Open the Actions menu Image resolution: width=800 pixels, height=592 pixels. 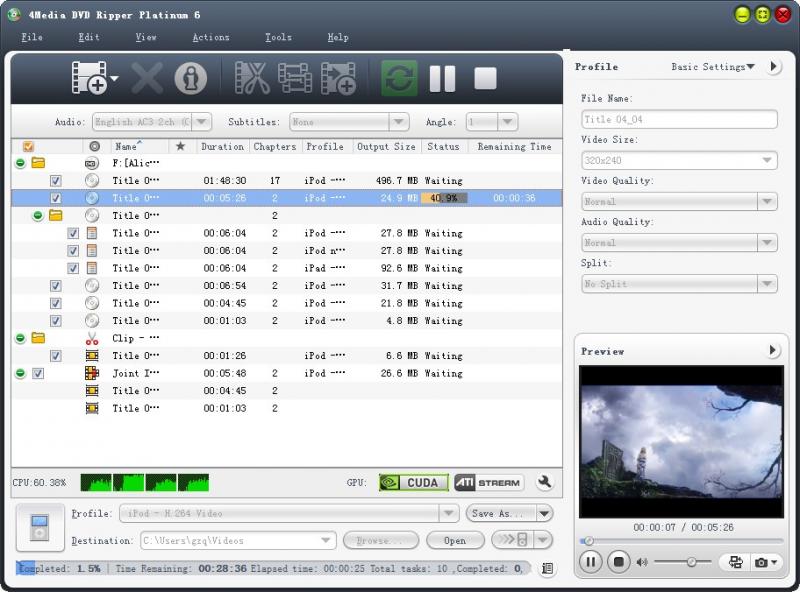[x=211, y=37]
